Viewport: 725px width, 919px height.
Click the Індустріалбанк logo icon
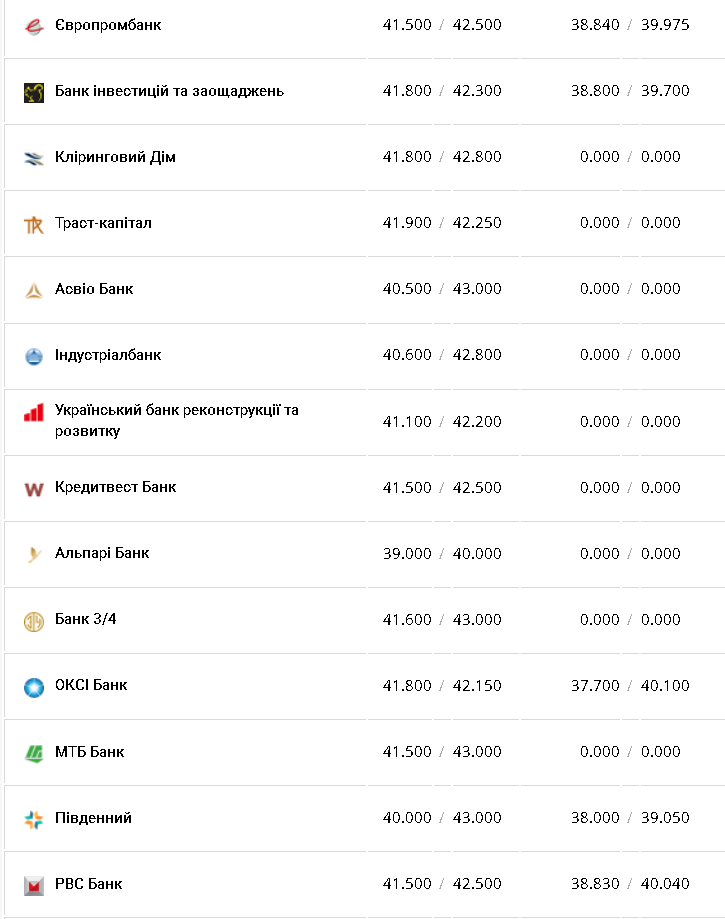pyautogui.click(x=34, y=356)
